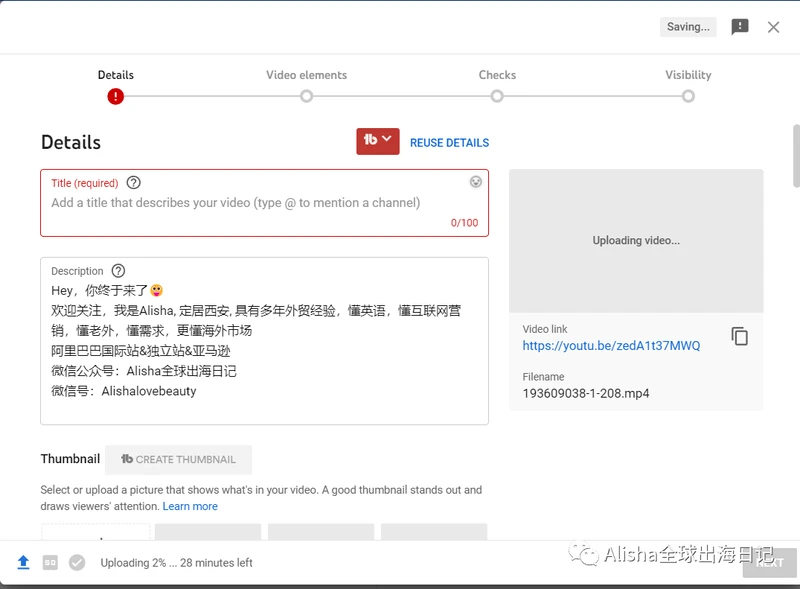Image resolution: width=800 pixels, height=589 pixels.
Task: Open the thumbnail Learn more link
Action: [x=190, y=506]
